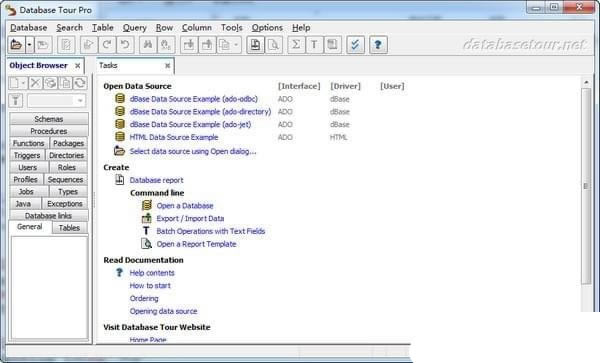
Task: Open the Help menu
Action: coord(301,28)
